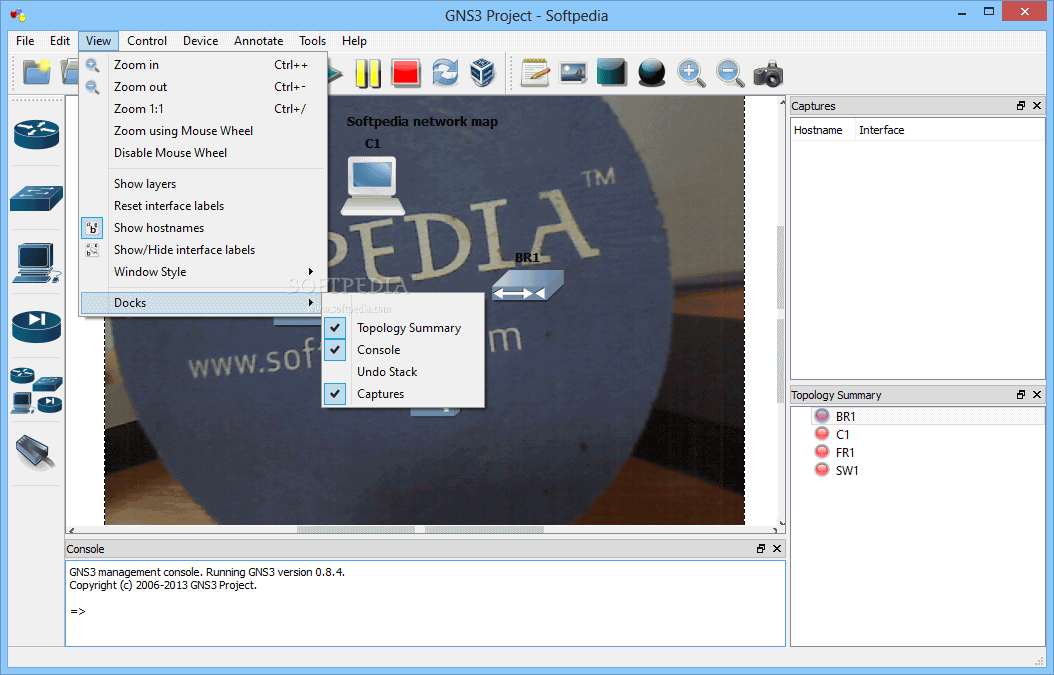This screenshot has height=675, width=1054.
Task: Browse end devices computer icon
Action: point(36,263)
